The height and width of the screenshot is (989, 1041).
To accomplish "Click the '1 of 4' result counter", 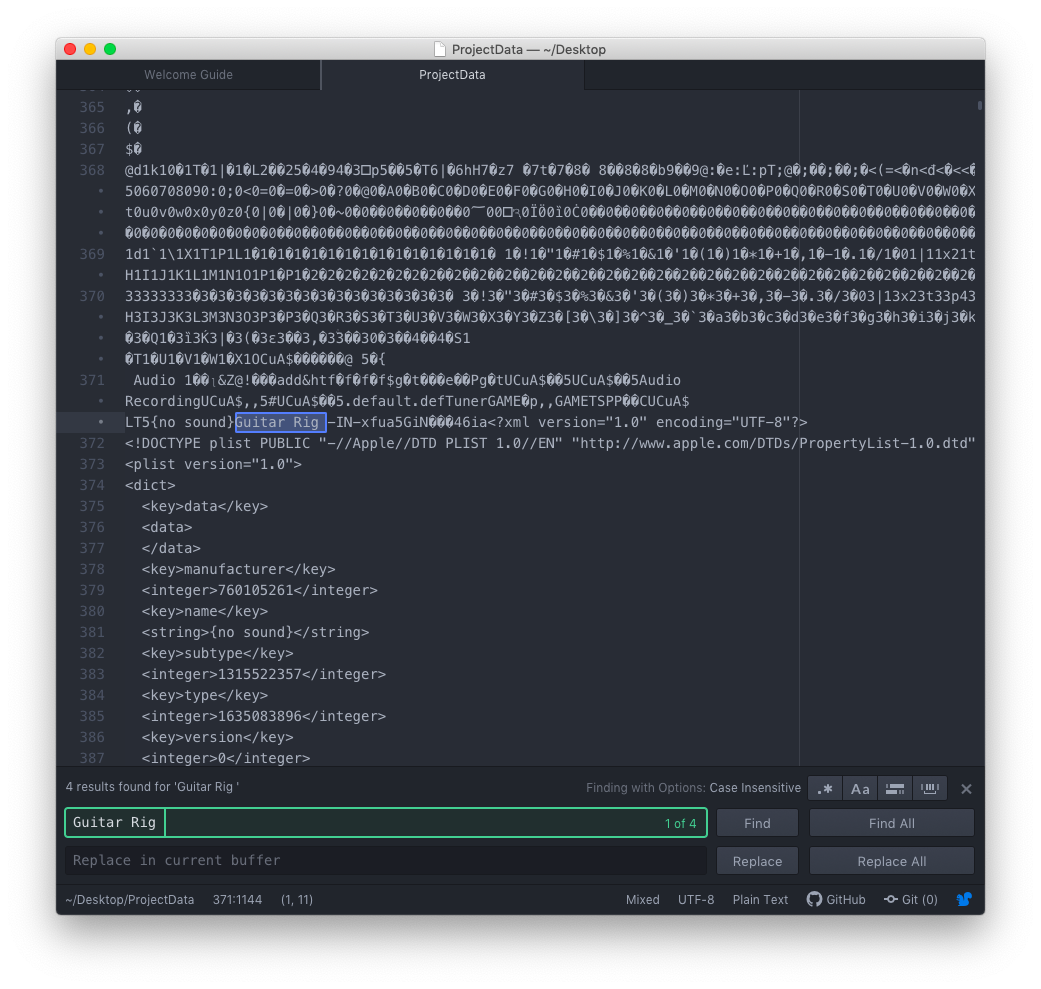I will click(x=681, y=824).
